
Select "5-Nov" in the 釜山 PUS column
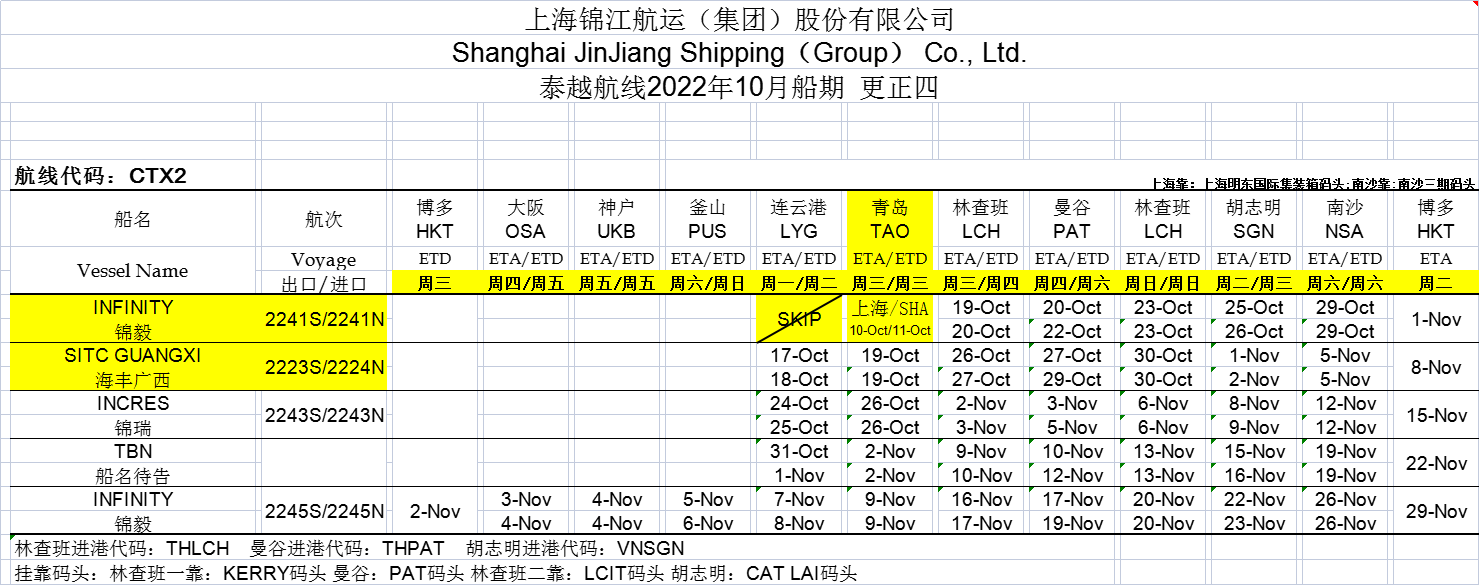(707, 499)
